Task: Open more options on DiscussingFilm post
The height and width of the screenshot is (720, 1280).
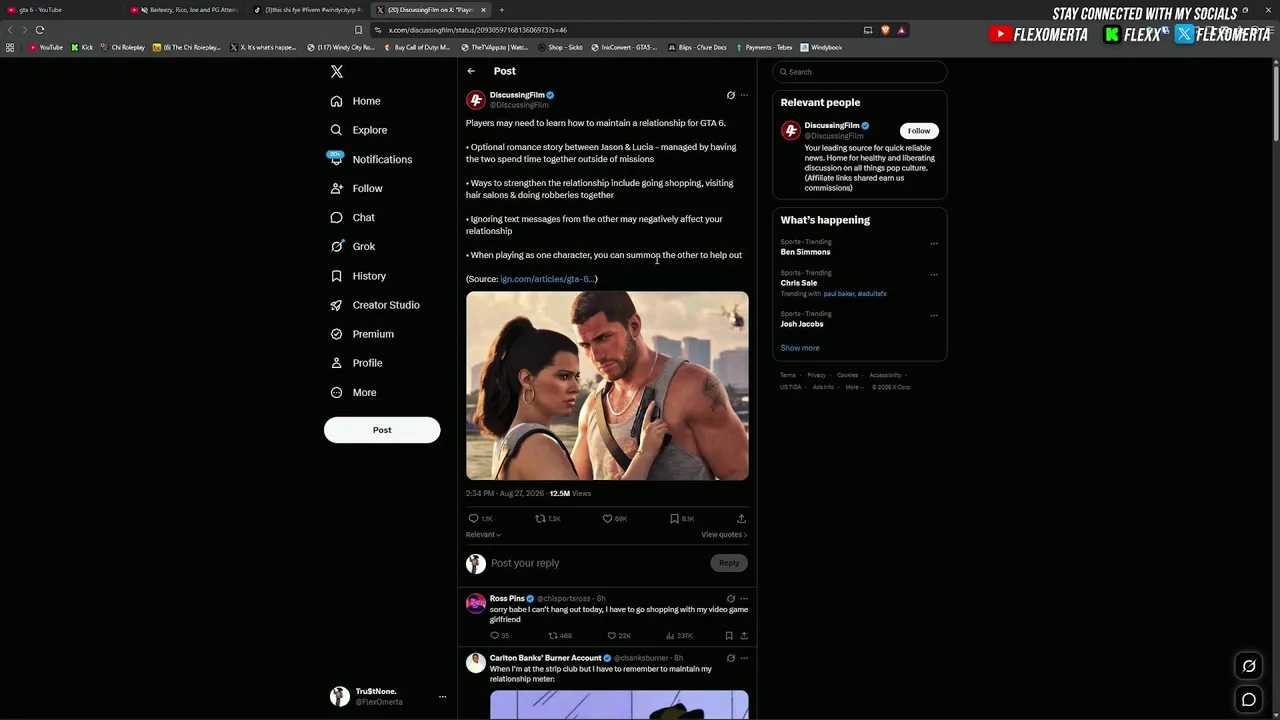Action: [x=743, y=95]
